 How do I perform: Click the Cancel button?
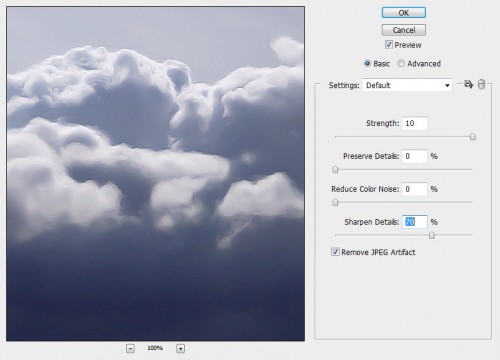point(404,30)
